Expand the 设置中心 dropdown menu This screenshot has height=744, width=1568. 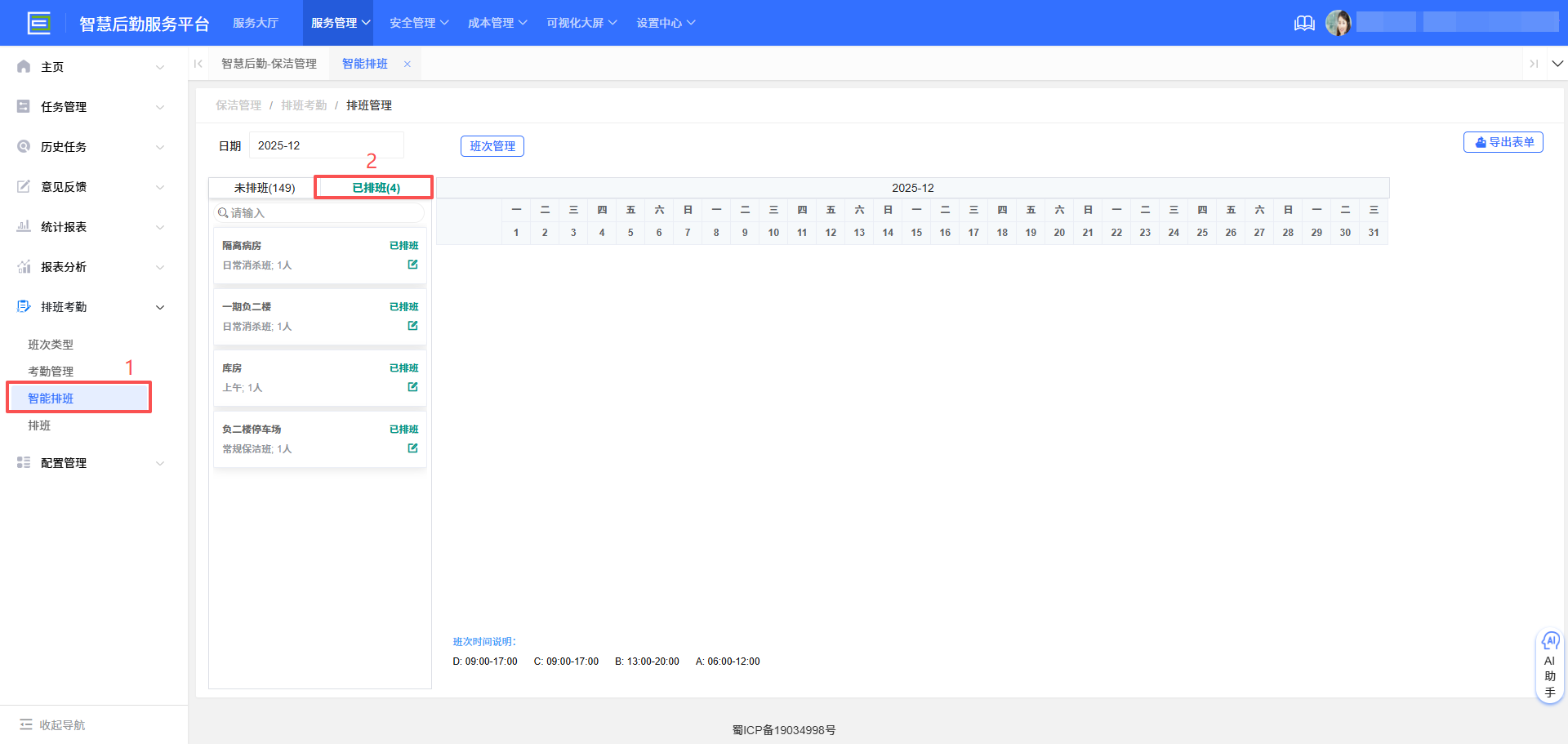666,22
